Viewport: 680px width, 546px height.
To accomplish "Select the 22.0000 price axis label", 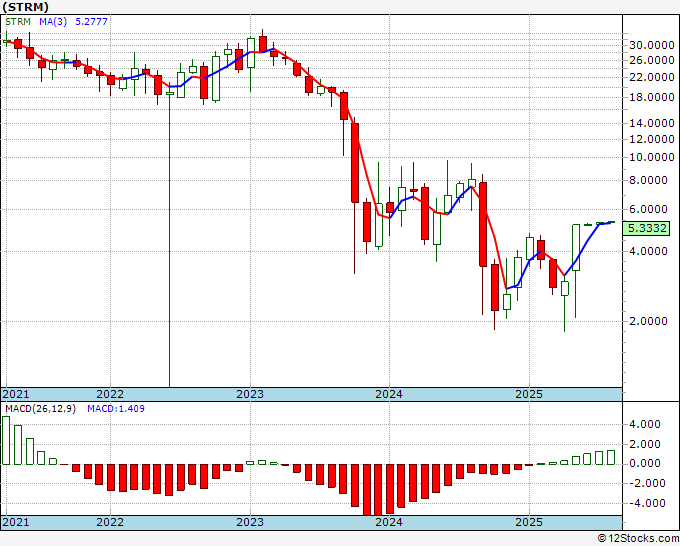I will click(x=651, y=77).
